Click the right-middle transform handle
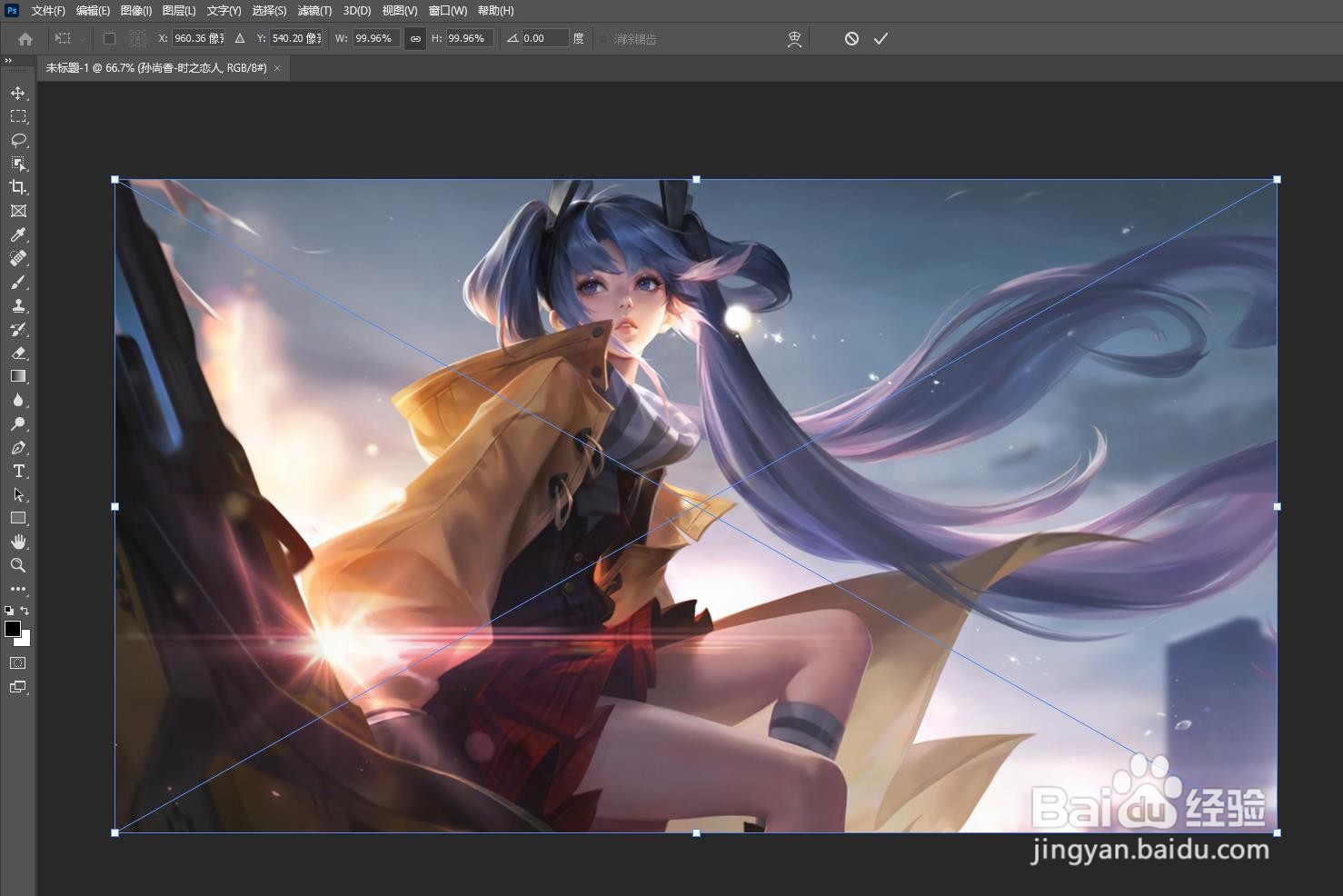The image size is (1343, 896). [1277, 506]
